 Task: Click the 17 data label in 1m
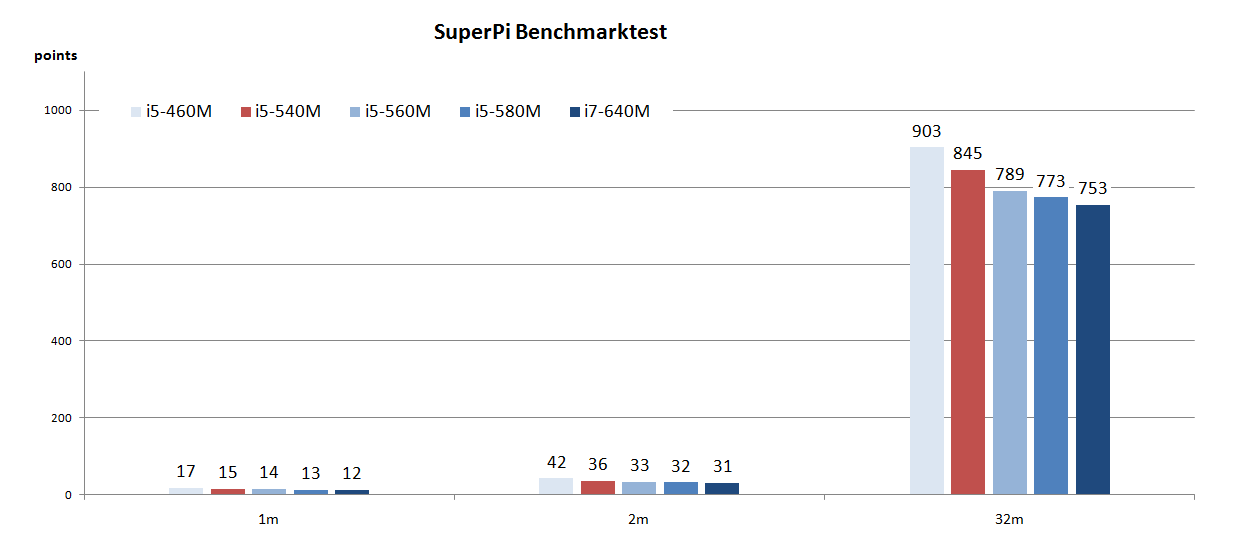click(186, 472)
